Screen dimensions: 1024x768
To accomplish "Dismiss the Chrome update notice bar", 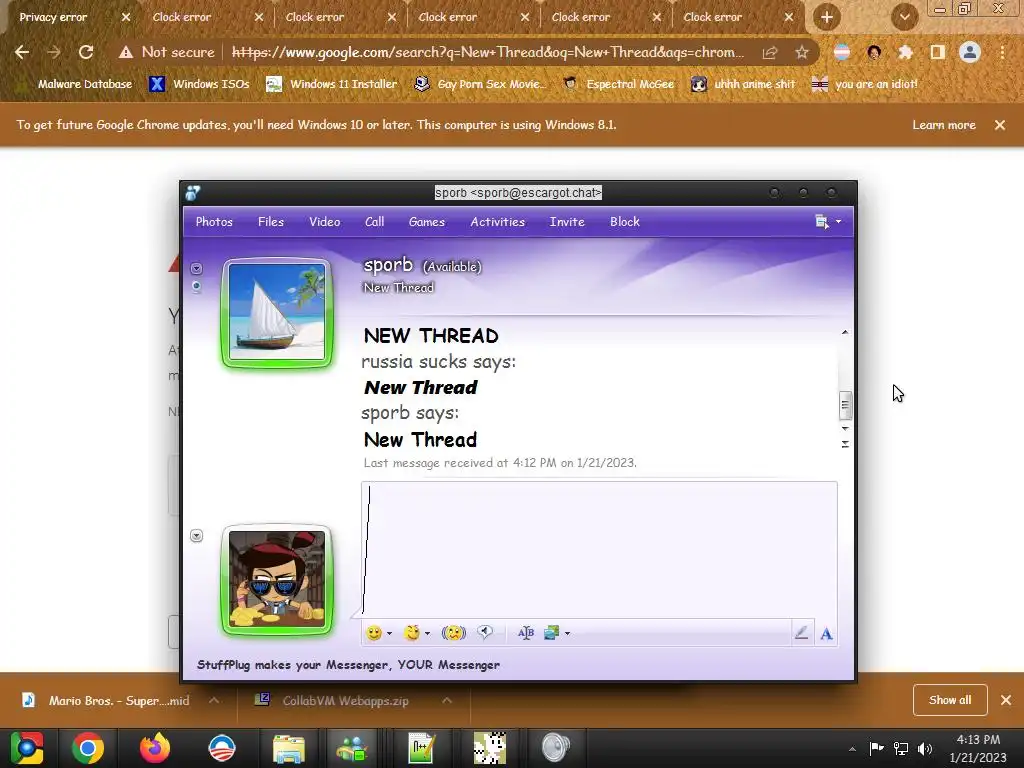I will pos(1000,125).
